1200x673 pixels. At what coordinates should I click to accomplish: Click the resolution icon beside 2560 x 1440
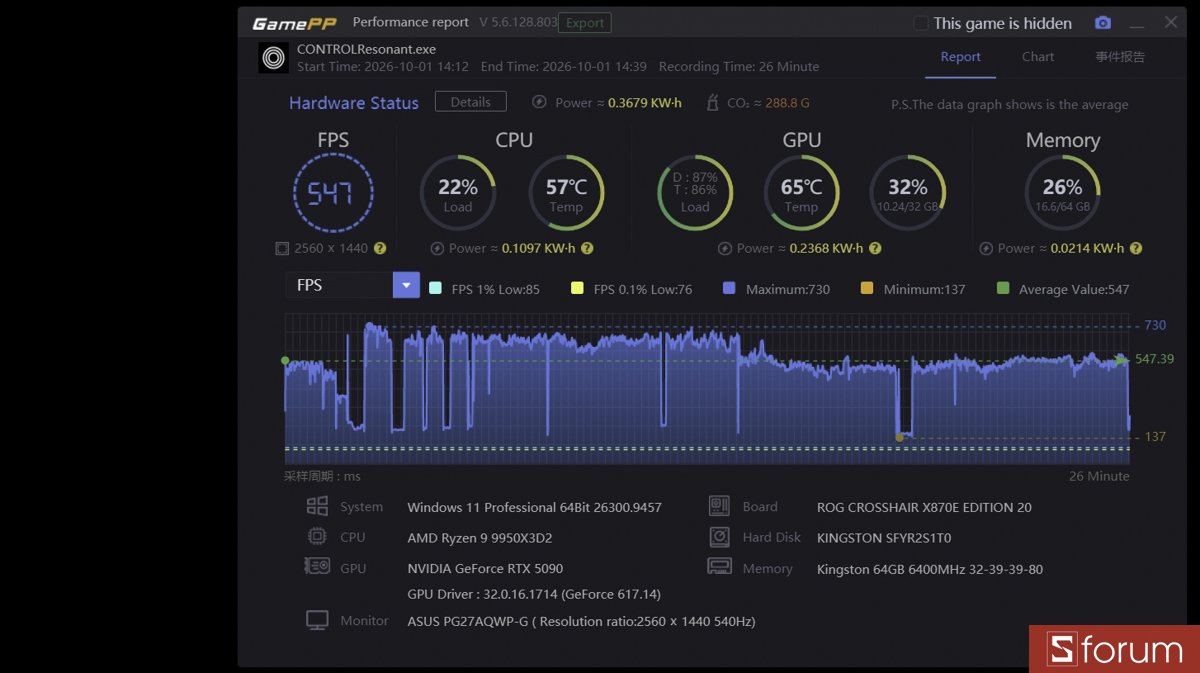(282, 248)
